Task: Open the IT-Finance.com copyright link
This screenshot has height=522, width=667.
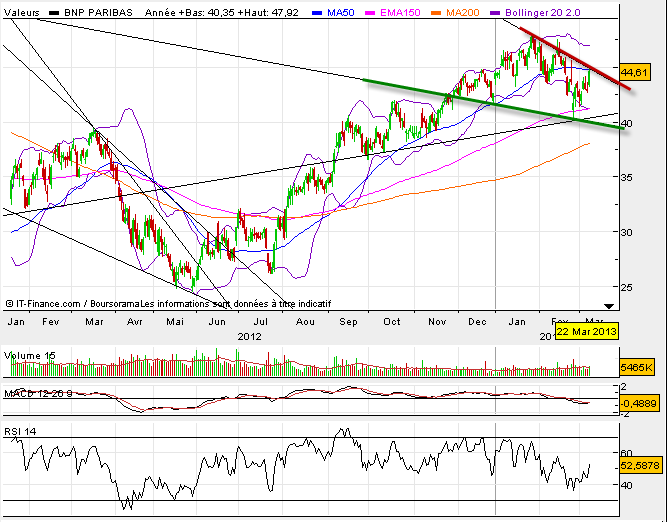Action: (x=42, y=303)
